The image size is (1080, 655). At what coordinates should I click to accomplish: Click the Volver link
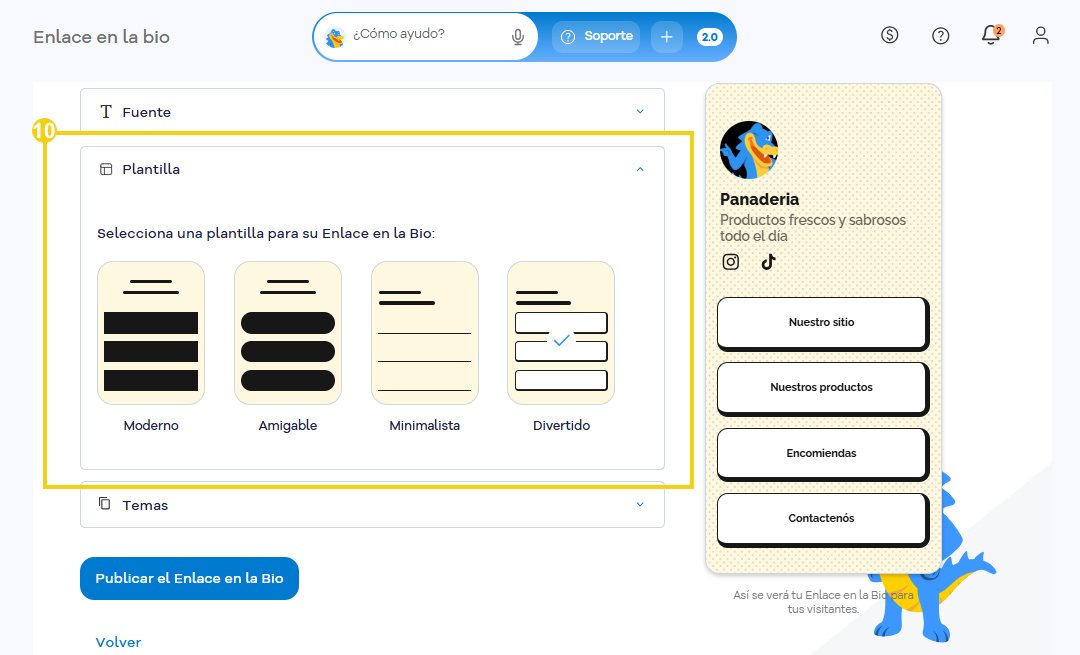point(118,643)
